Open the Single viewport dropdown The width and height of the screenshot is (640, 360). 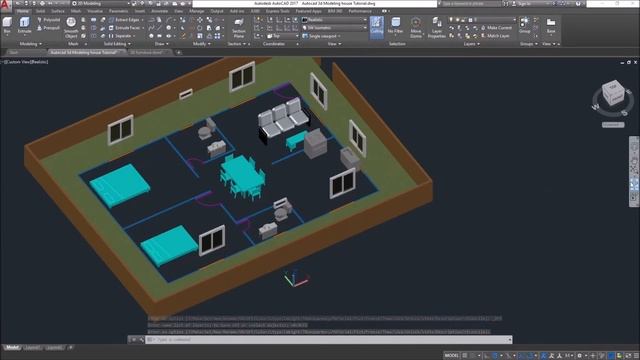coord(322,36)
